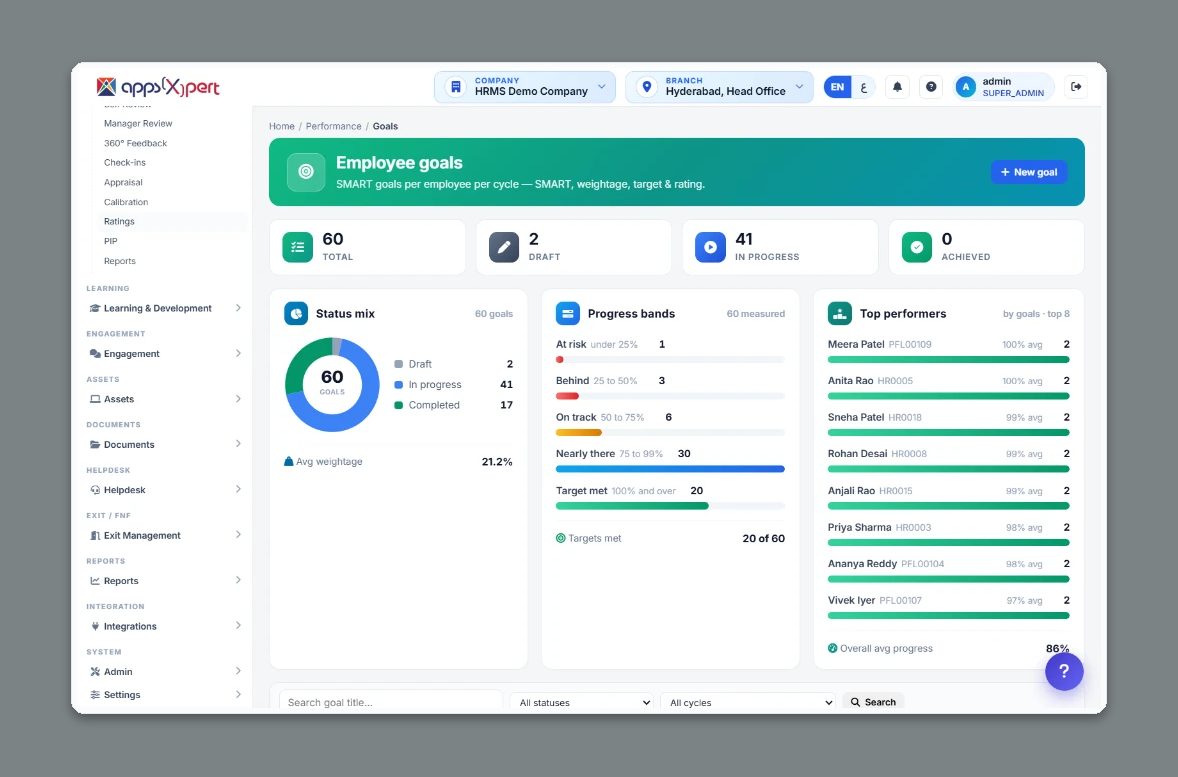
Task: Open the floating purple help button
Action: coord(1064,671)
